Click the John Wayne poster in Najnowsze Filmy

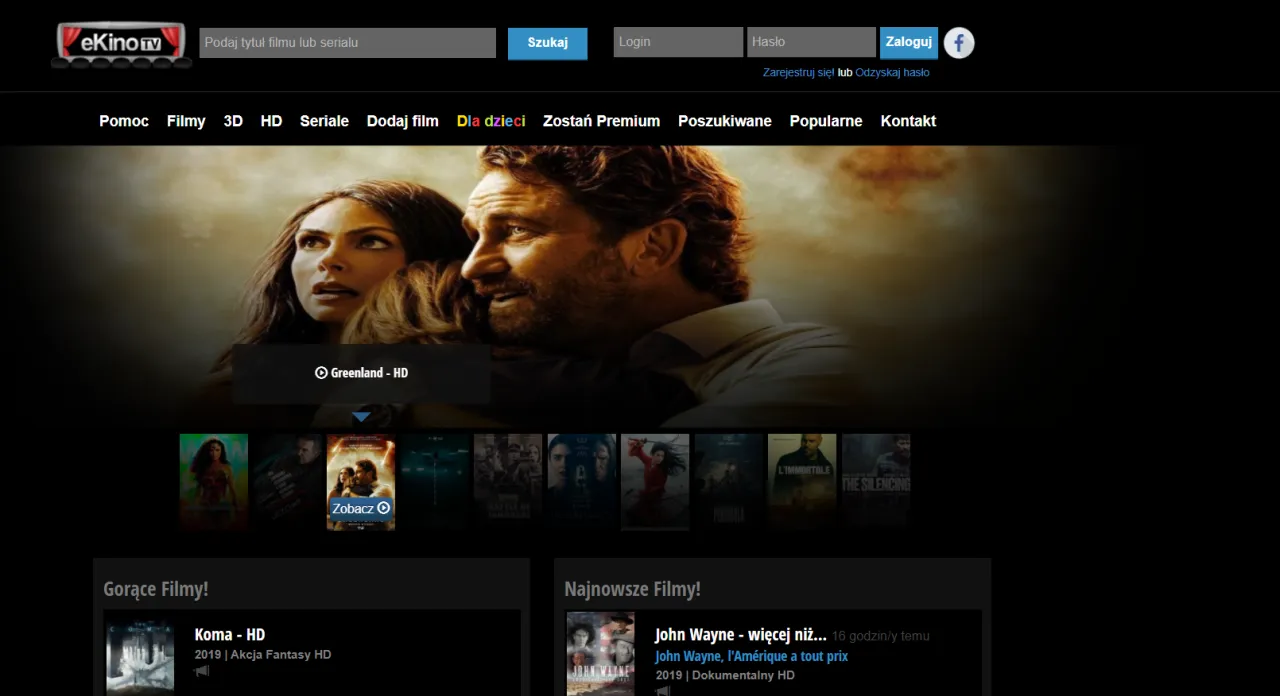click(x=601, y=654)
